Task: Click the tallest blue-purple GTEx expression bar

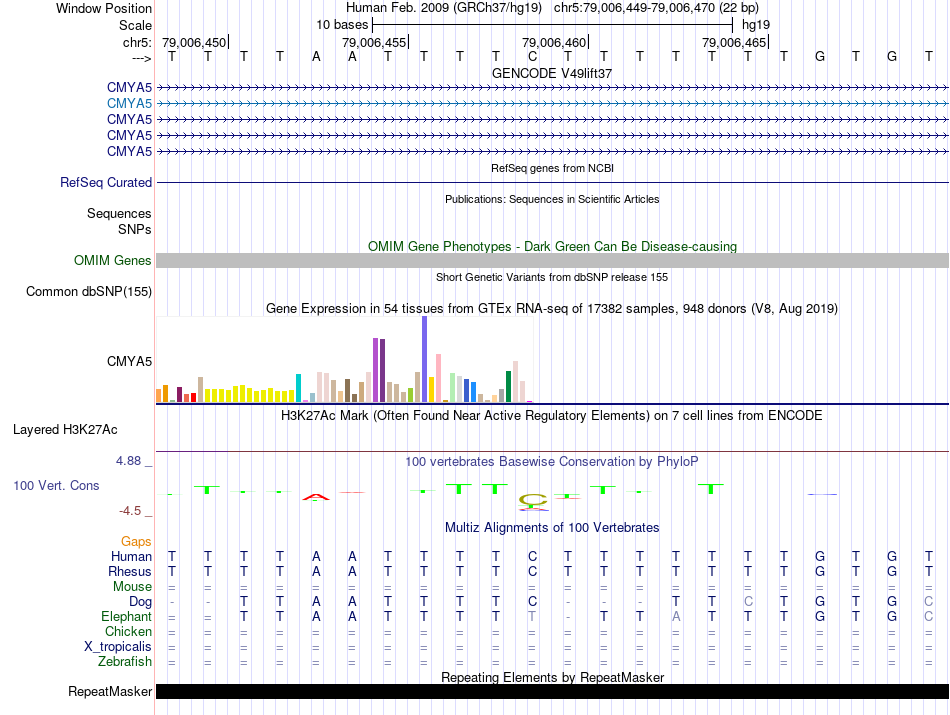Action: tap(424, 358)
